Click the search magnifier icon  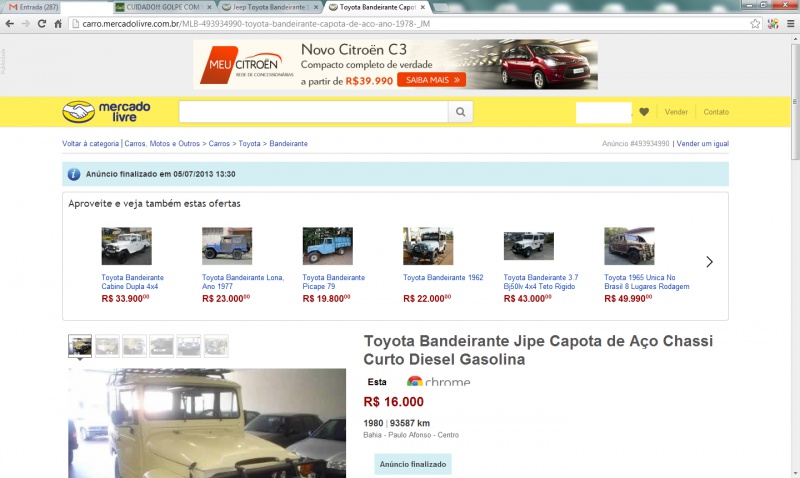click(x=460, y=112)
